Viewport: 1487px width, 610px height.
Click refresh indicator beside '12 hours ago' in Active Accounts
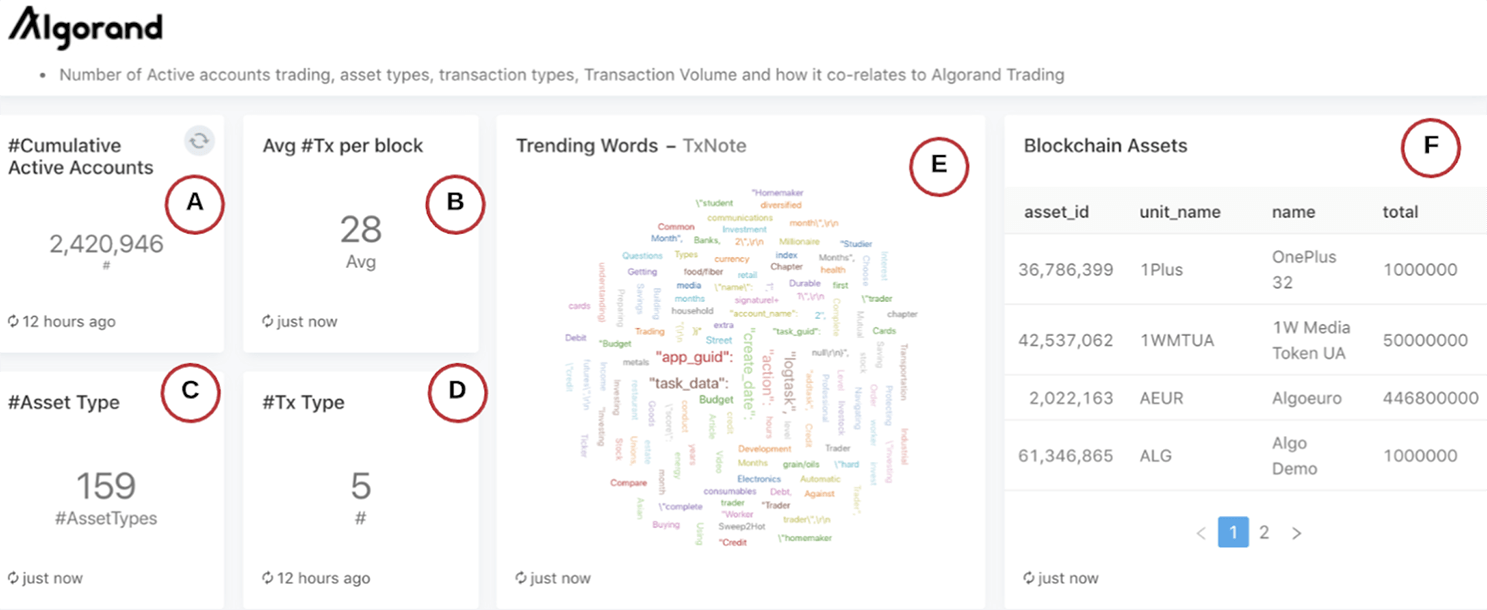(x=13, y=322)
